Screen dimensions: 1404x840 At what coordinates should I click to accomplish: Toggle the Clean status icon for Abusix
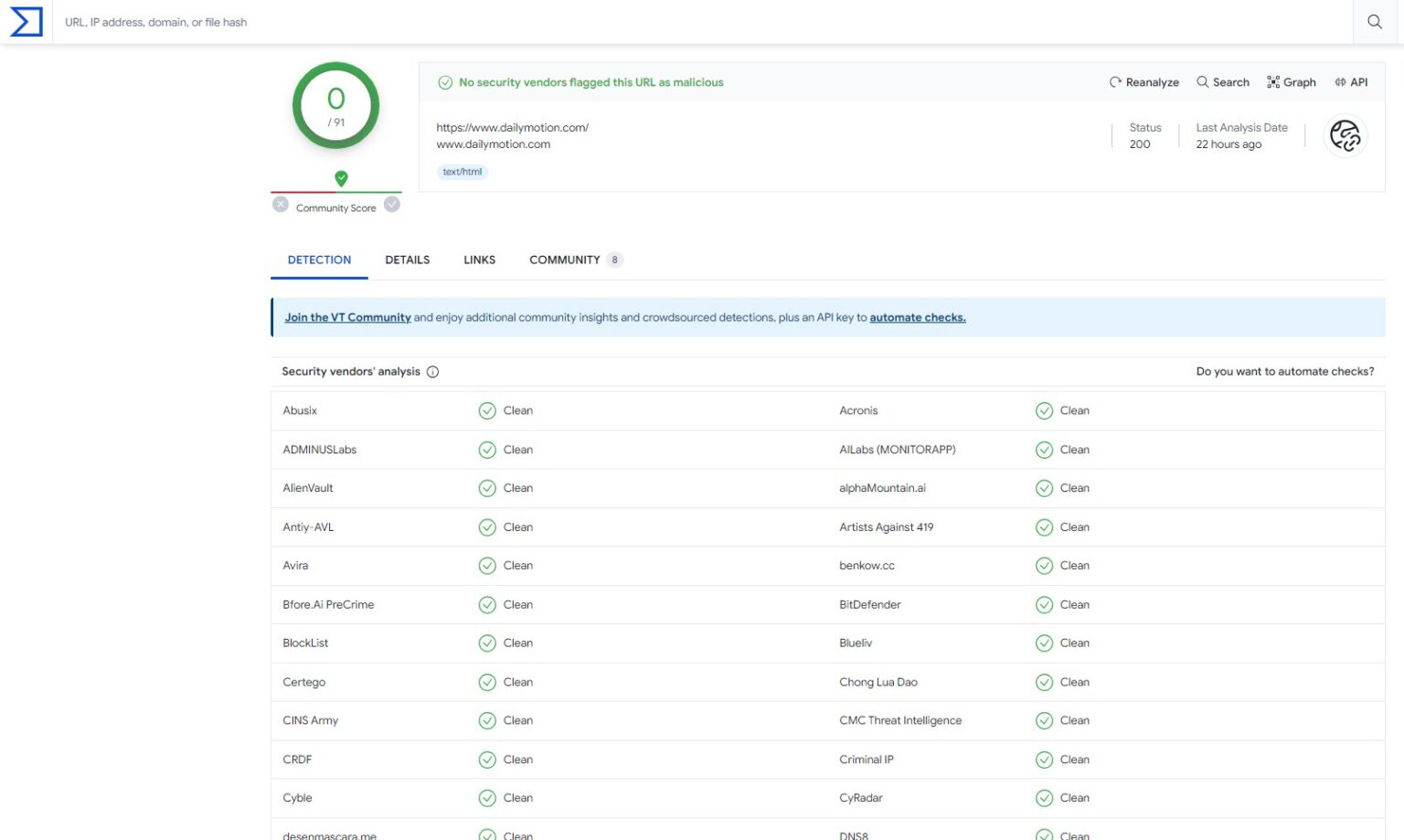[x=487, y=410]
